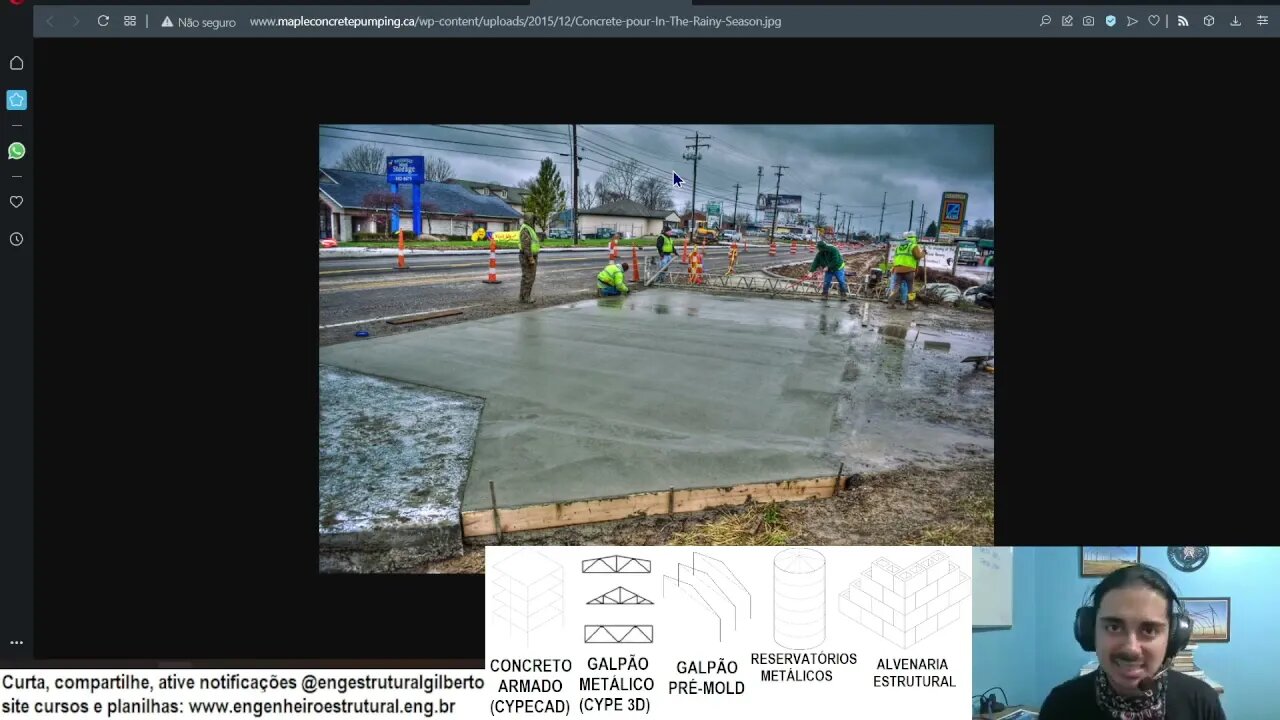Open the zoom-out magnifier control in address bar
This screenshot has width=1280, height=720.
1045,21
